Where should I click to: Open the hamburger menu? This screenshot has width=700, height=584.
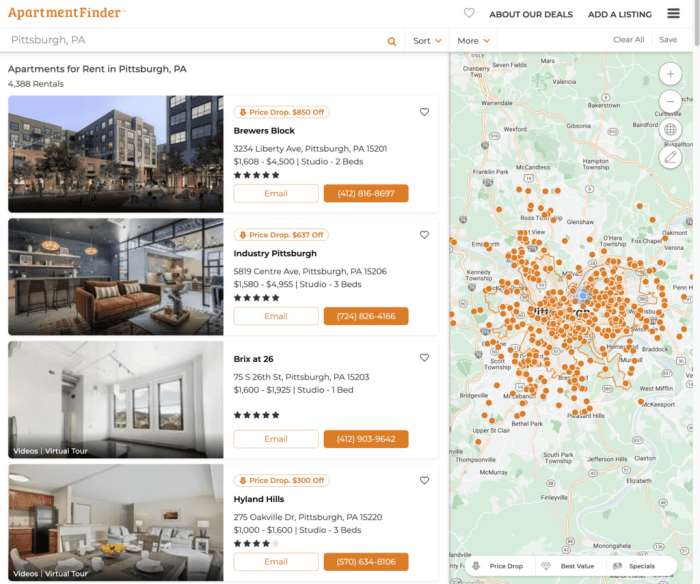pos(673,13)
